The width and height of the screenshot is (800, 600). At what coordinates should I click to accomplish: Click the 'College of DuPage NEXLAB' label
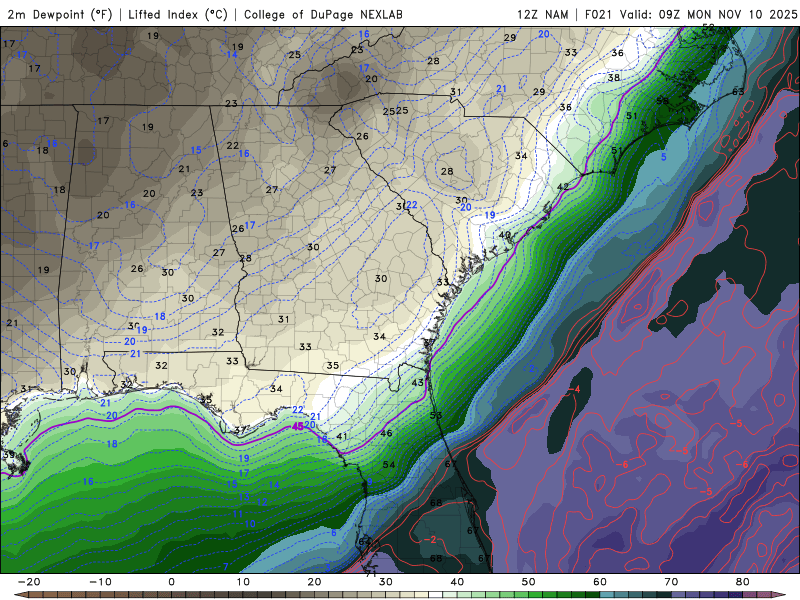pos(323,14)
